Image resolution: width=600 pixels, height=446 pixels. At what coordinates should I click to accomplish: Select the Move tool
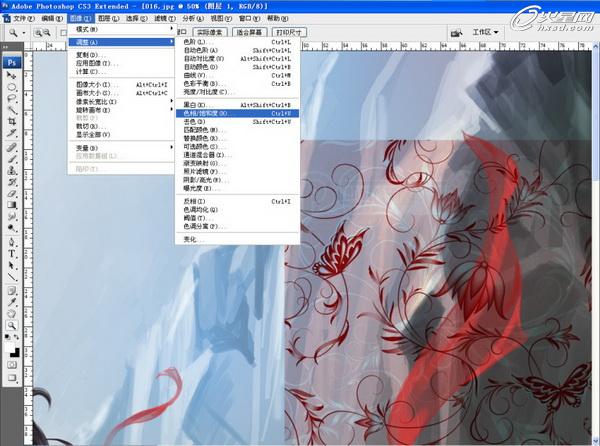click(11, 76)
